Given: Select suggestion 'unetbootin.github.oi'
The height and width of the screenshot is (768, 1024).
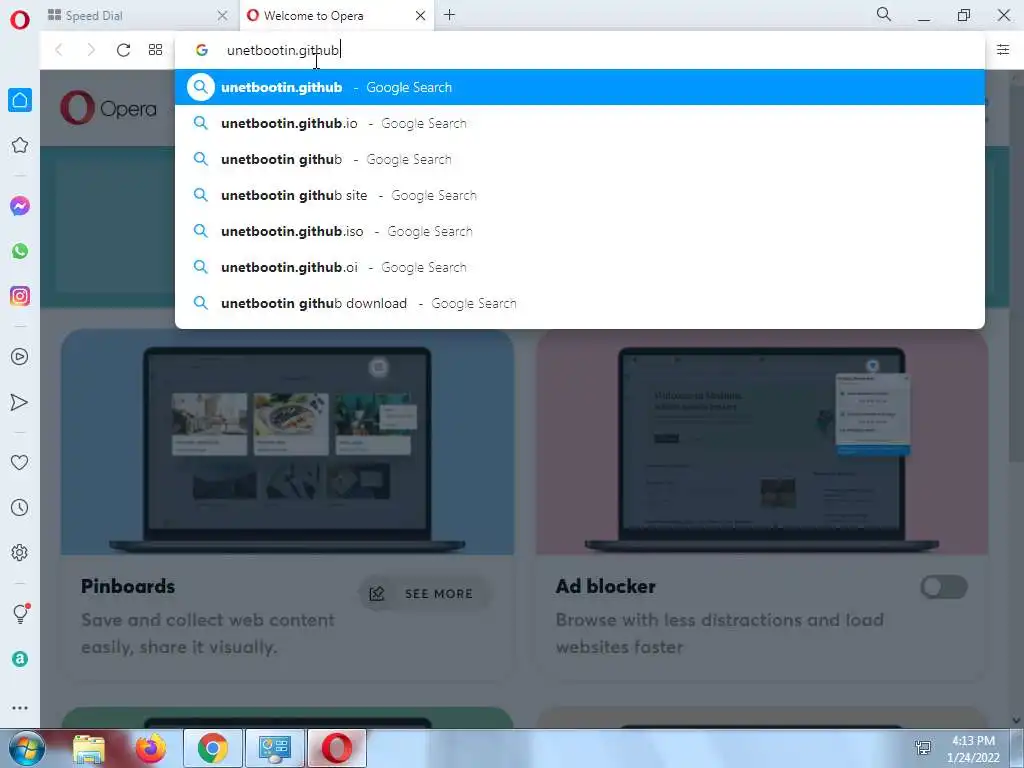Looking at the screenshot, I should pos(580,267).
